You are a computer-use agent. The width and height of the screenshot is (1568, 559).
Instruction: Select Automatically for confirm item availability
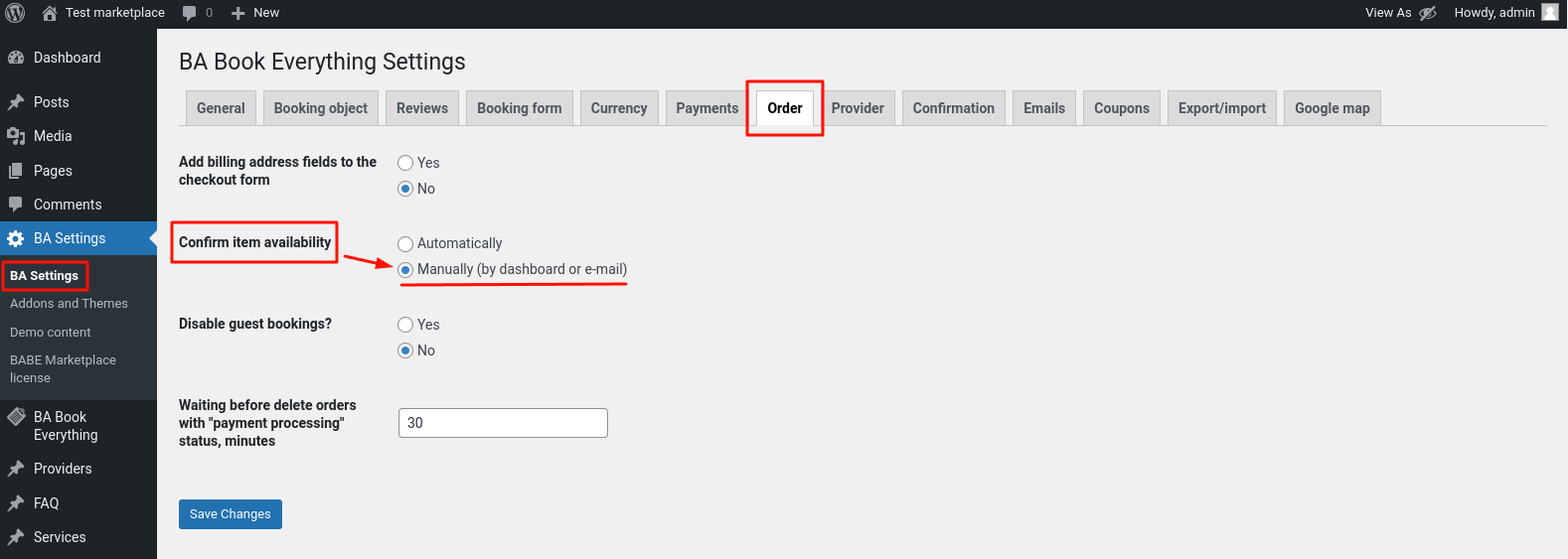point(405,243)
